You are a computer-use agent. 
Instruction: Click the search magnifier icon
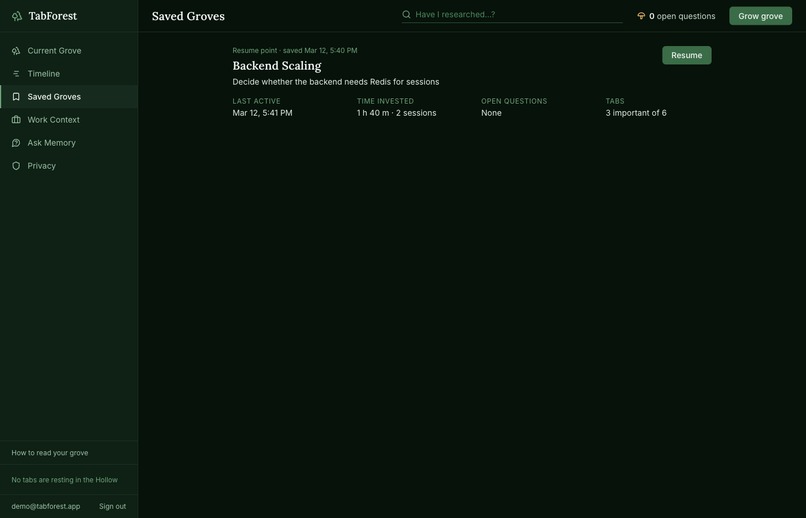(x=406, y=14)
